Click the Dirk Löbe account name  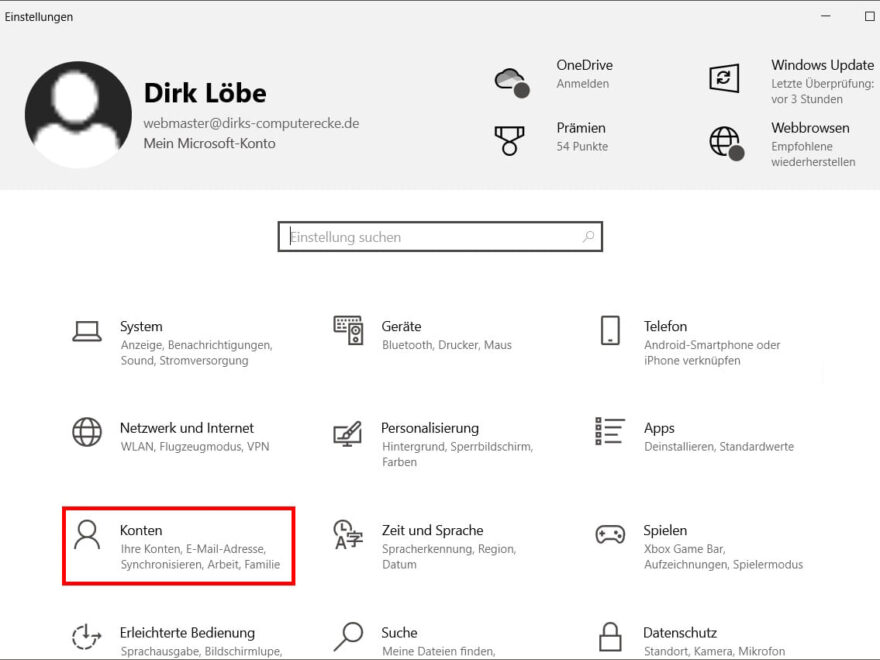tap(205, 93)
